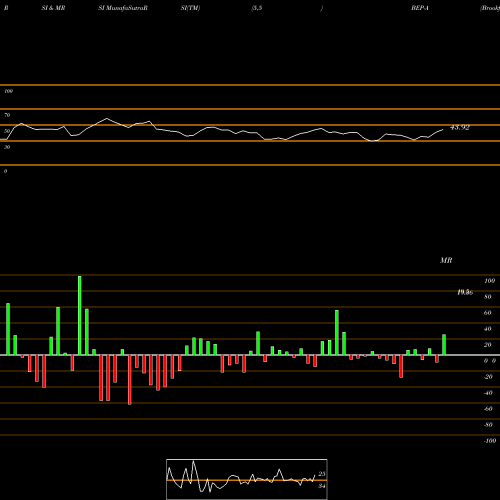Screen dimensions: 500x500
Task: Click the histogram axis label 60
Action: click(x=488, y=313)
